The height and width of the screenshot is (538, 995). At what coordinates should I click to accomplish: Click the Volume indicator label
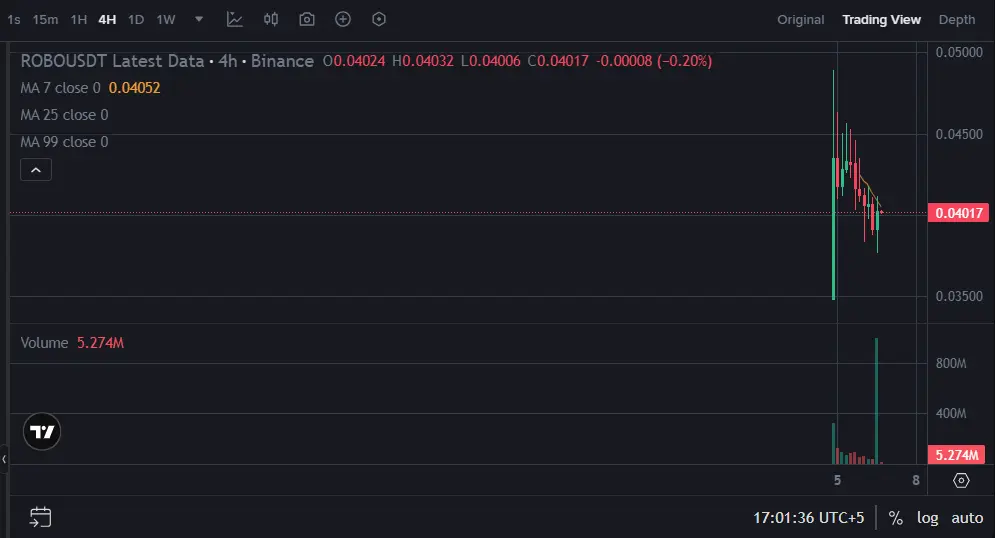point(44,343)
